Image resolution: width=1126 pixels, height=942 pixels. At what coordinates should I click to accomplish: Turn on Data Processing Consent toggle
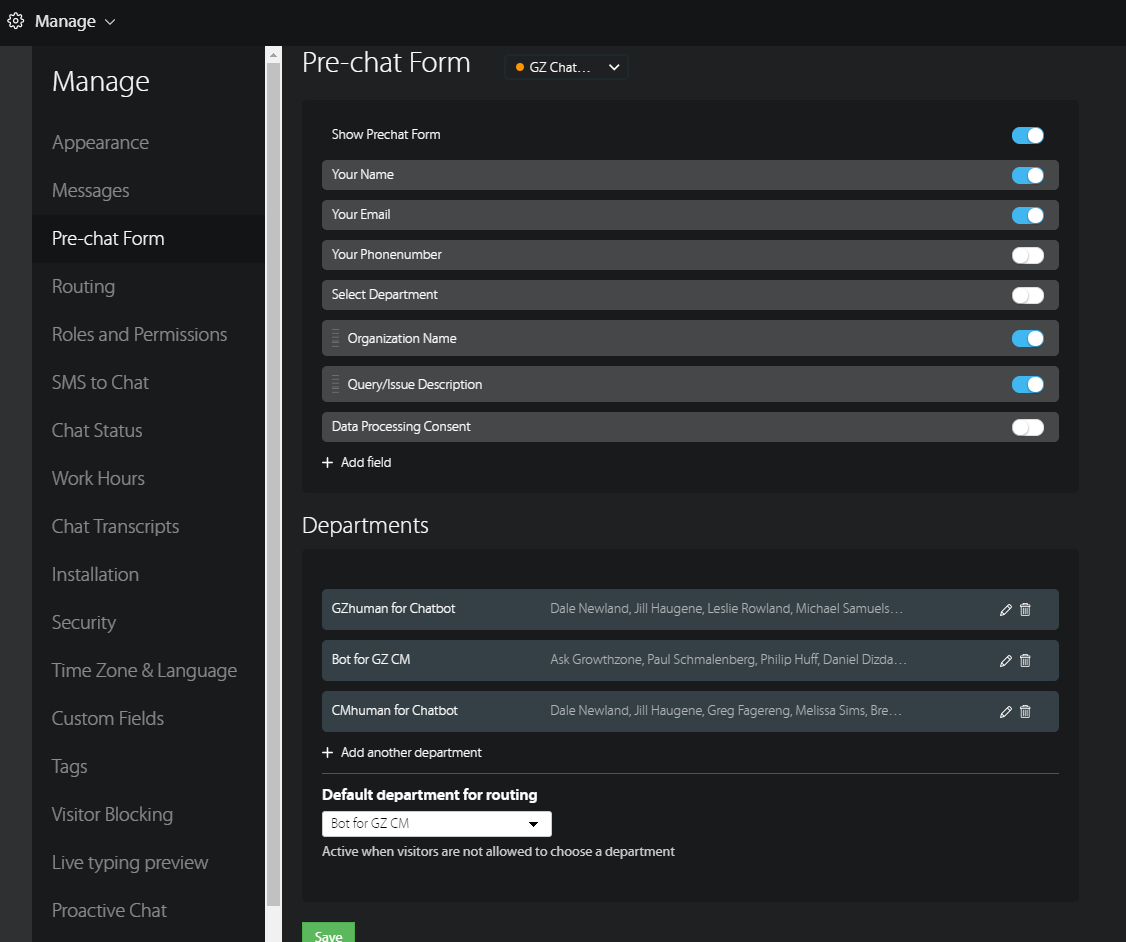point(1027,427)
